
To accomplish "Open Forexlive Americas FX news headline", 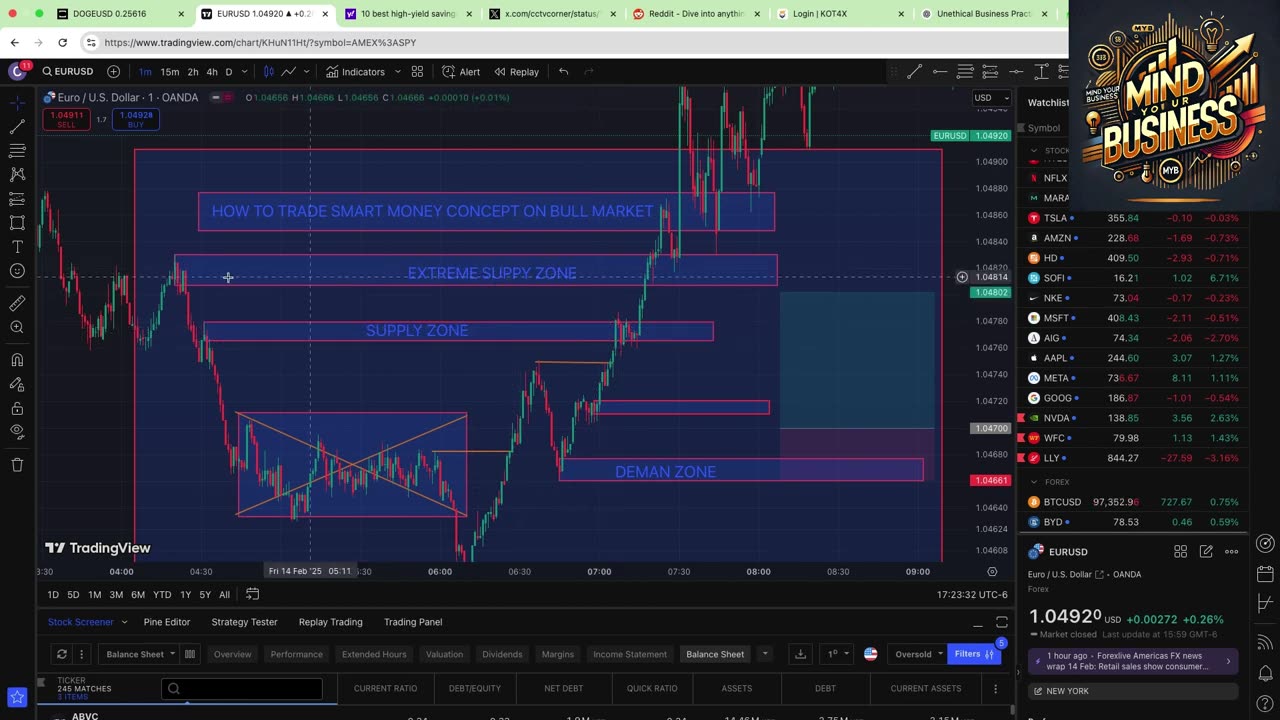I will (1134, 662).
